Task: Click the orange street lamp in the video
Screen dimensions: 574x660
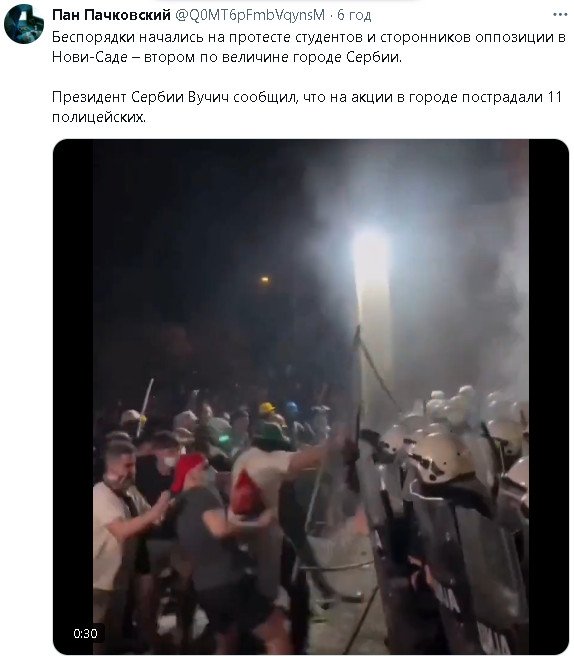Action: [265, 279]
